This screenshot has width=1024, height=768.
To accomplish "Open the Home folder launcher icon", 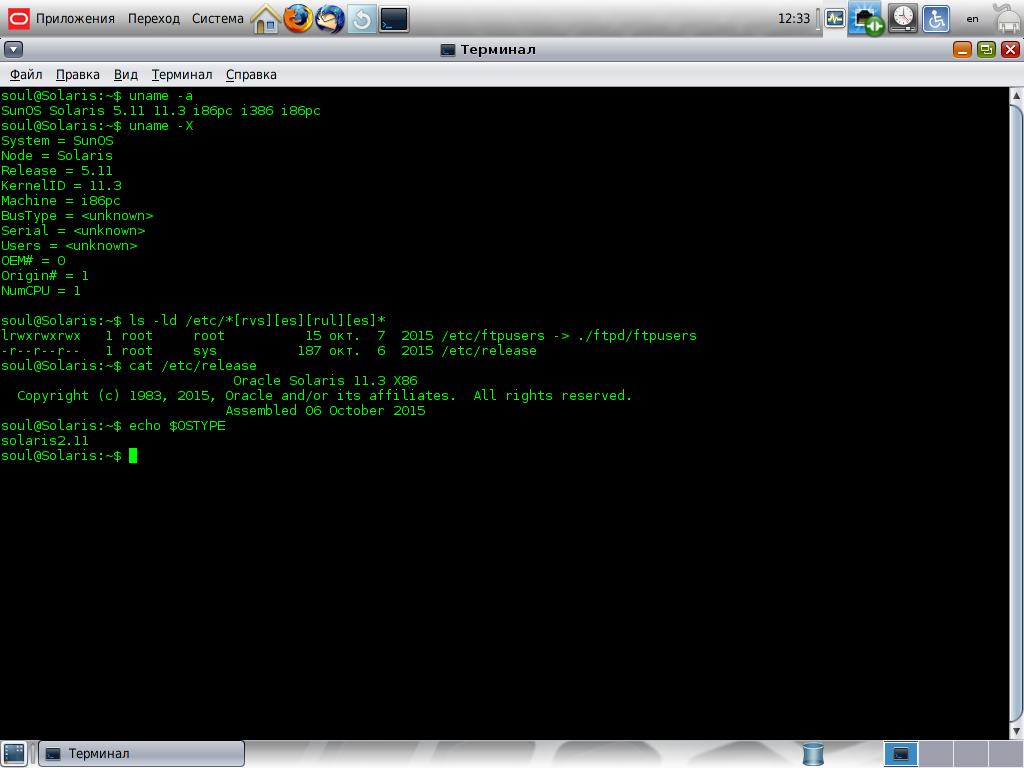I will point(265,19).
